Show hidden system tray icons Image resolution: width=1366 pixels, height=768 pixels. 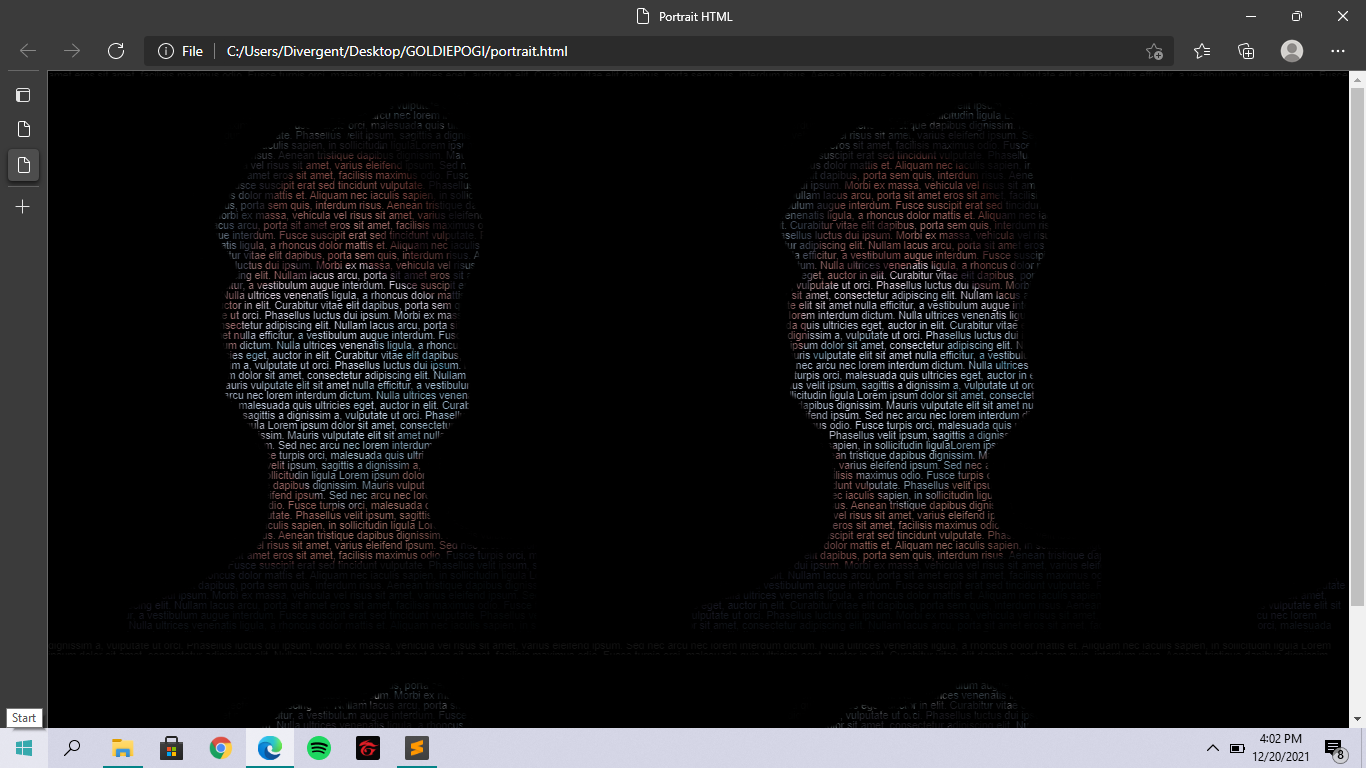pos(1212,748)
